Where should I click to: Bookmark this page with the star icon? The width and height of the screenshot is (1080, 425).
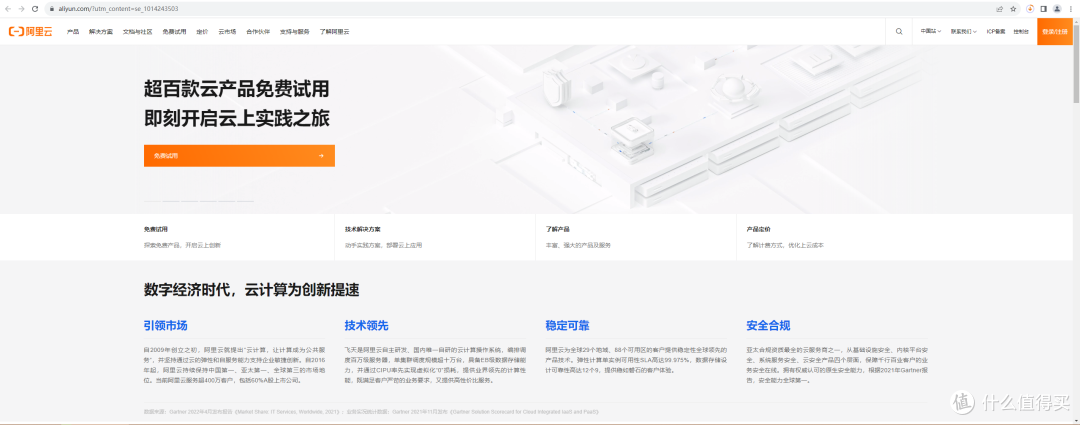click(x=1013, y=9)
